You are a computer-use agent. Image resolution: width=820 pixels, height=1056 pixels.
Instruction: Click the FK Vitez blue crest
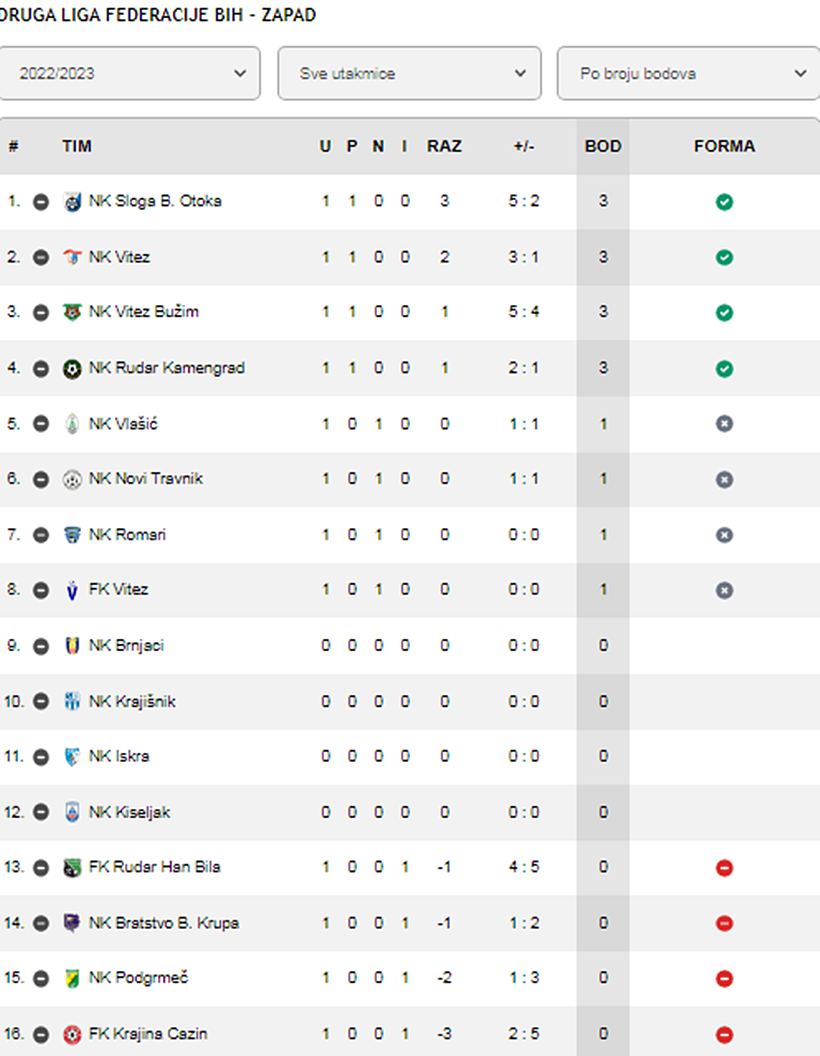pyautogui.click(x=72, y=590)
